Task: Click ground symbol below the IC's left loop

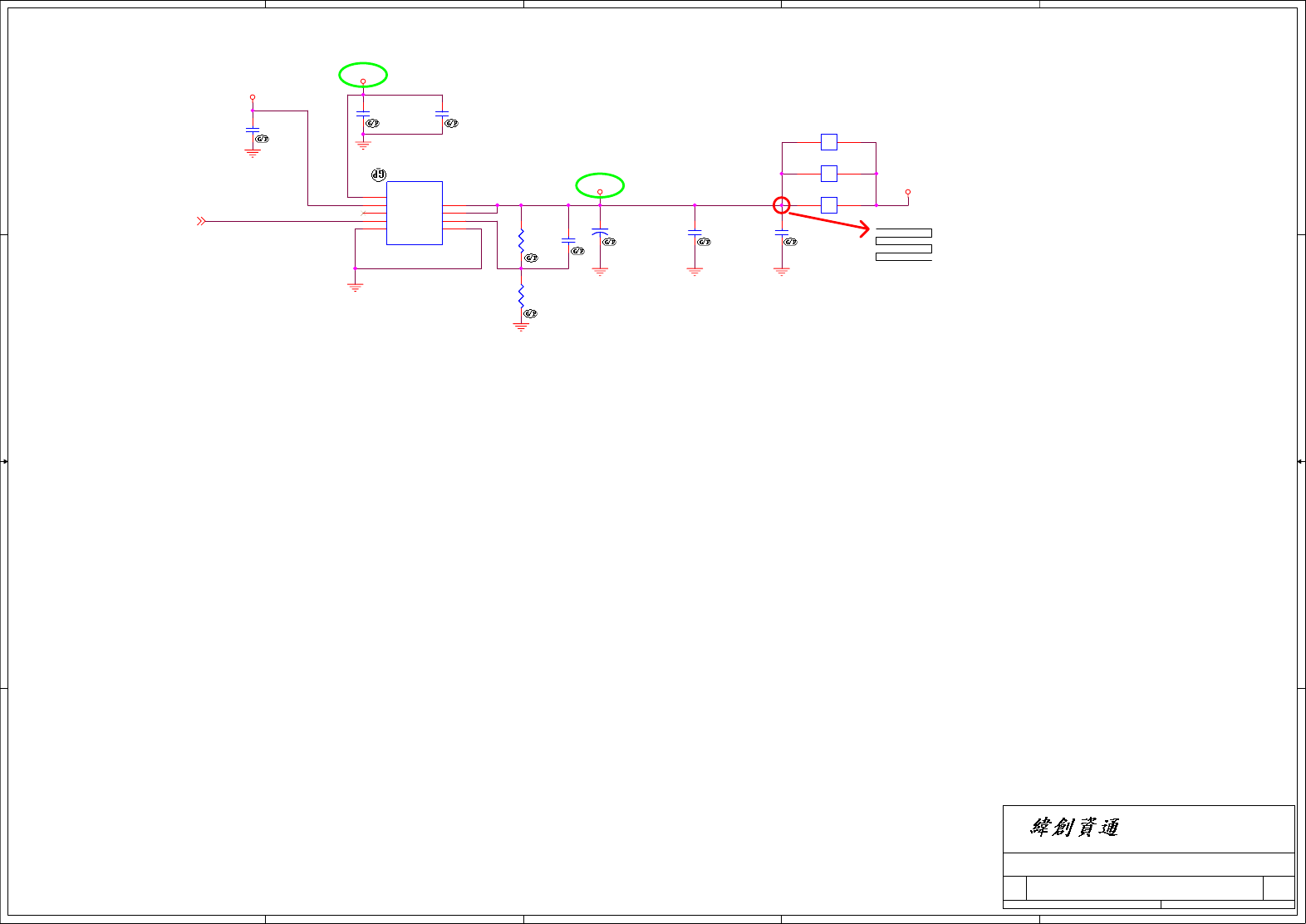Action: click(x=355, y=288)
